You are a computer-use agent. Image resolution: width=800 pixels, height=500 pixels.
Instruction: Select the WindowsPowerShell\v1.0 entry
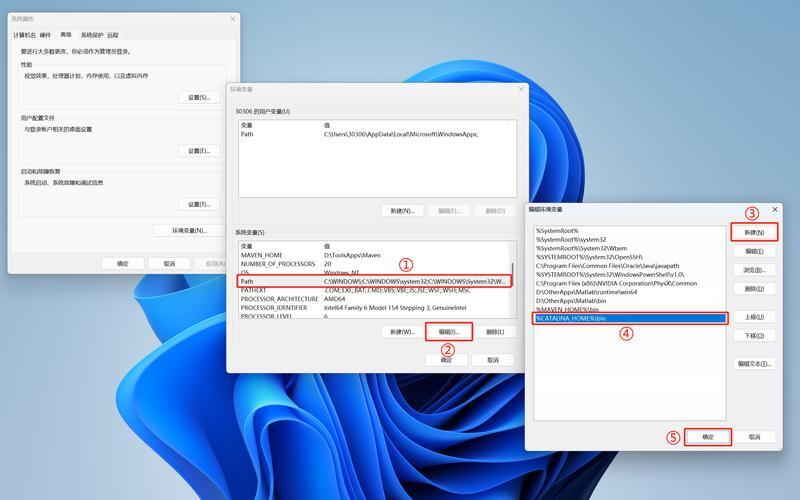coord(630,274)
